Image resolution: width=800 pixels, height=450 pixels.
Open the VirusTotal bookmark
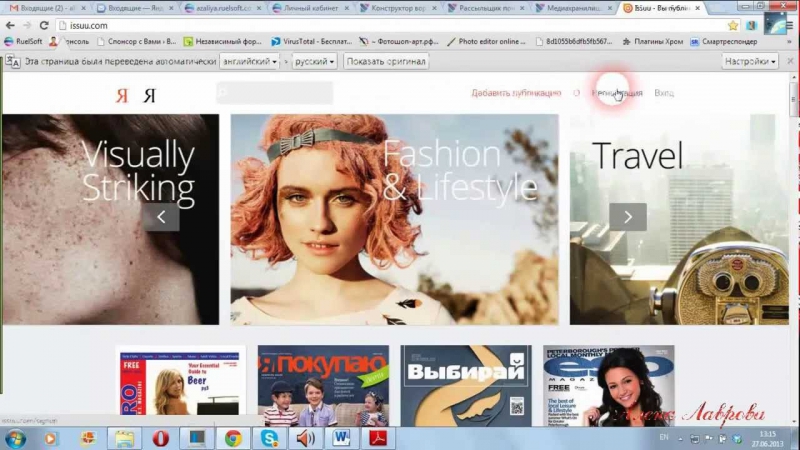coord(312,41)
